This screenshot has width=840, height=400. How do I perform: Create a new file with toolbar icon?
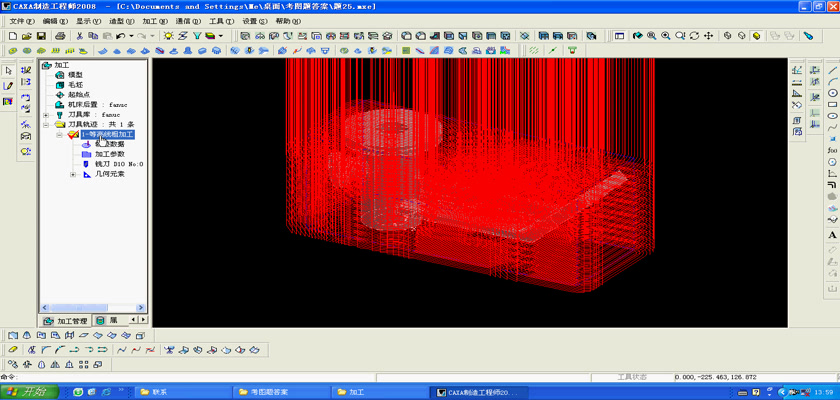point(13,36)
